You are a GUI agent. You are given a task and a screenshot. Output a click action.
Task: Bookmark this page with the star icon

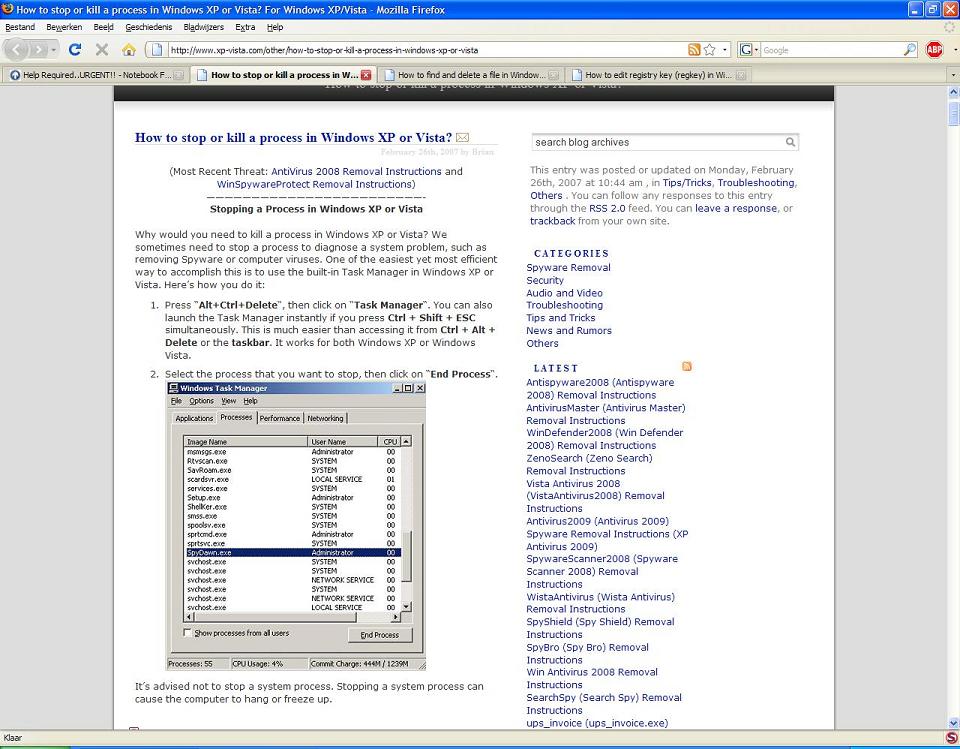tap(710, 50)
